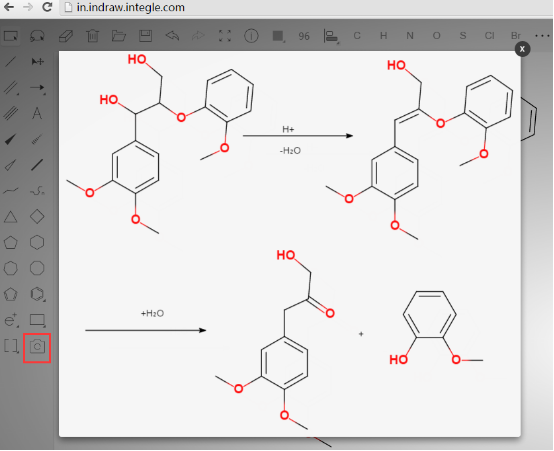Choose the benzene ring tool
The height and width of the screenshot is (451, 554).
pos(37,294)
